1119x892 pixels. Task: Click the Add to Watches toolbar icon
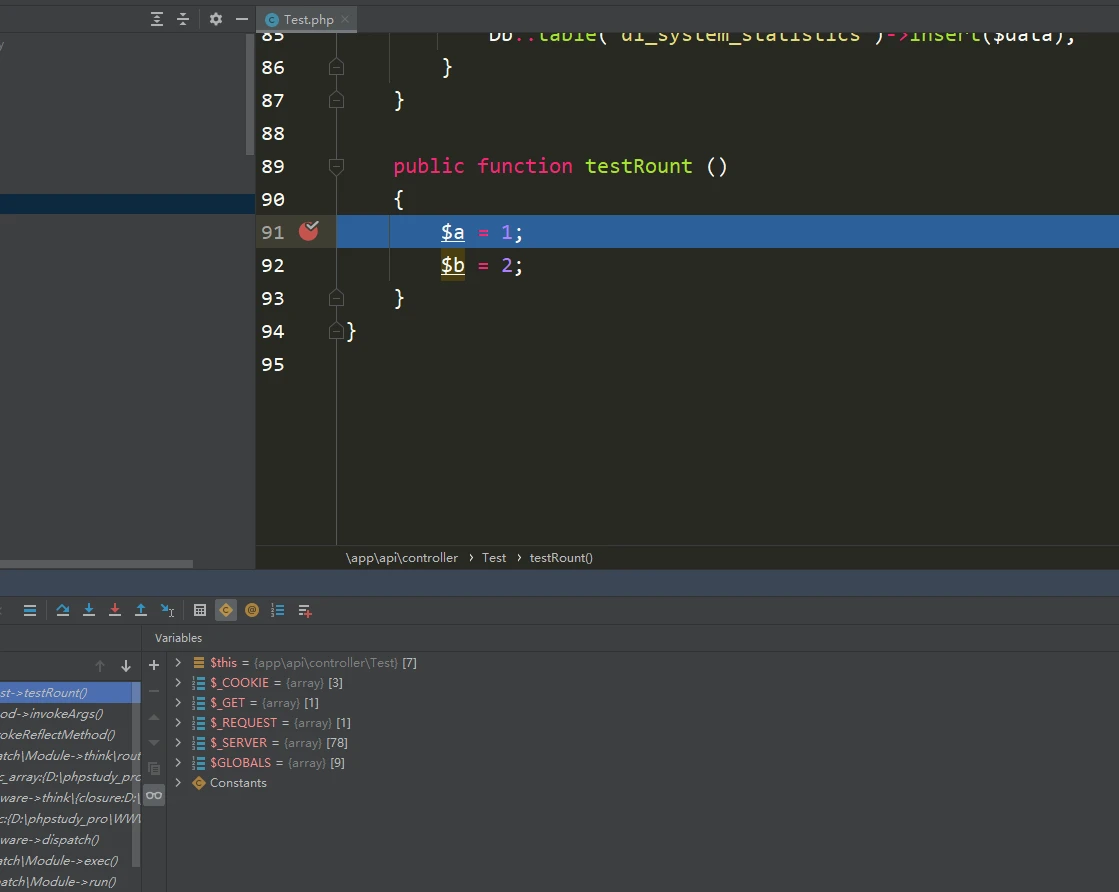(x=305, y=610)
